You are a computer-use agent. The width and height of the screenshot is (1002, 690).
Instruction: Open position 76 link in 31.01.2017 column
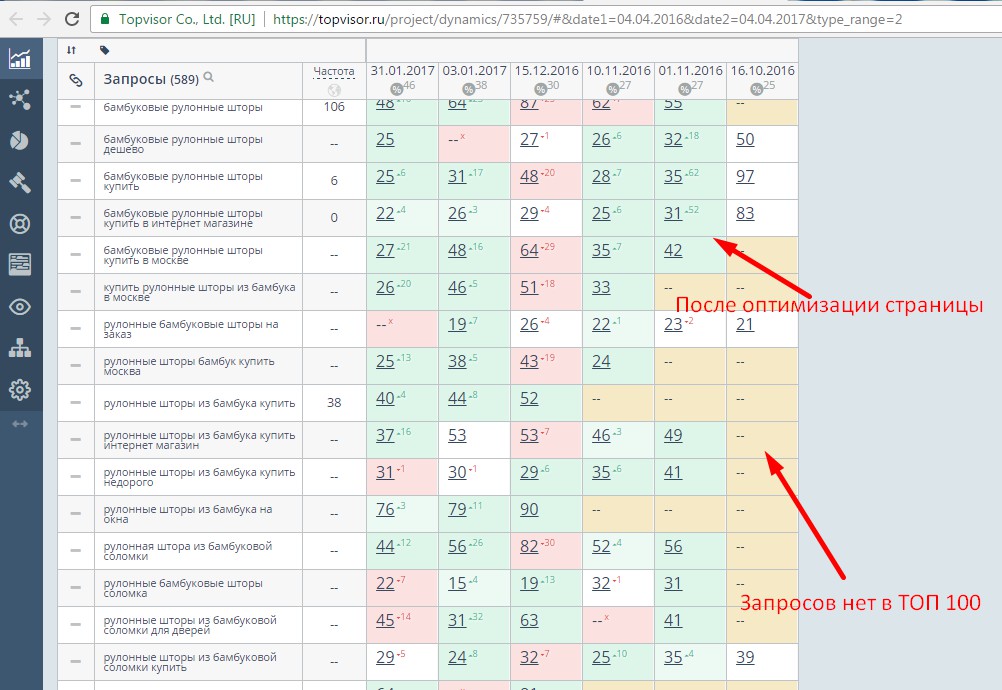[x=385, y=510]
